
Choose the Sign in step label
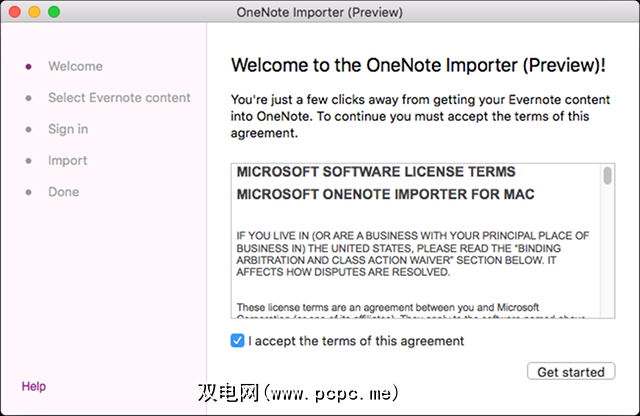68,129
